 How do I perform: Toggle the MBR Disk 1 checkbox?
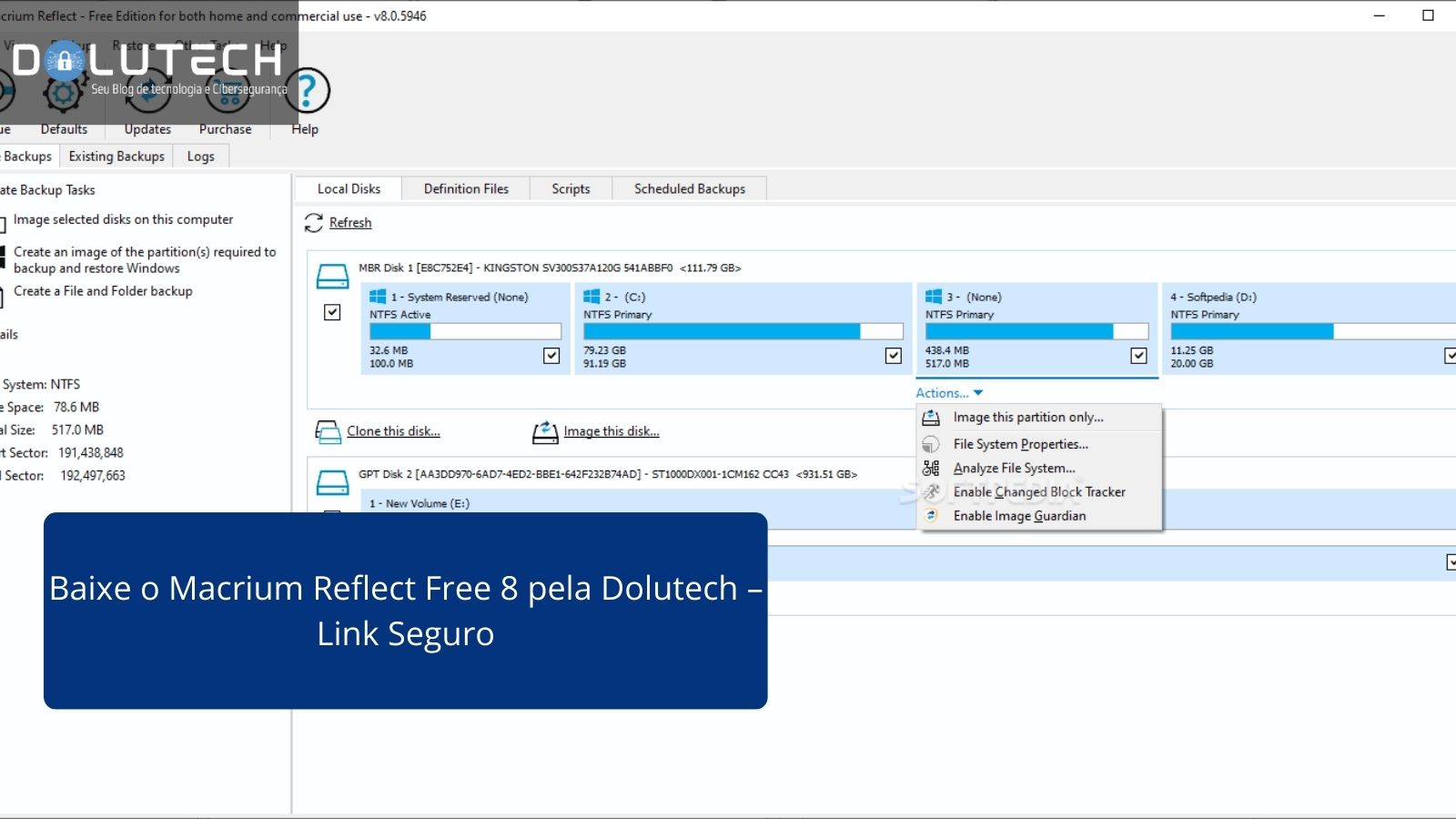[332, 312]
